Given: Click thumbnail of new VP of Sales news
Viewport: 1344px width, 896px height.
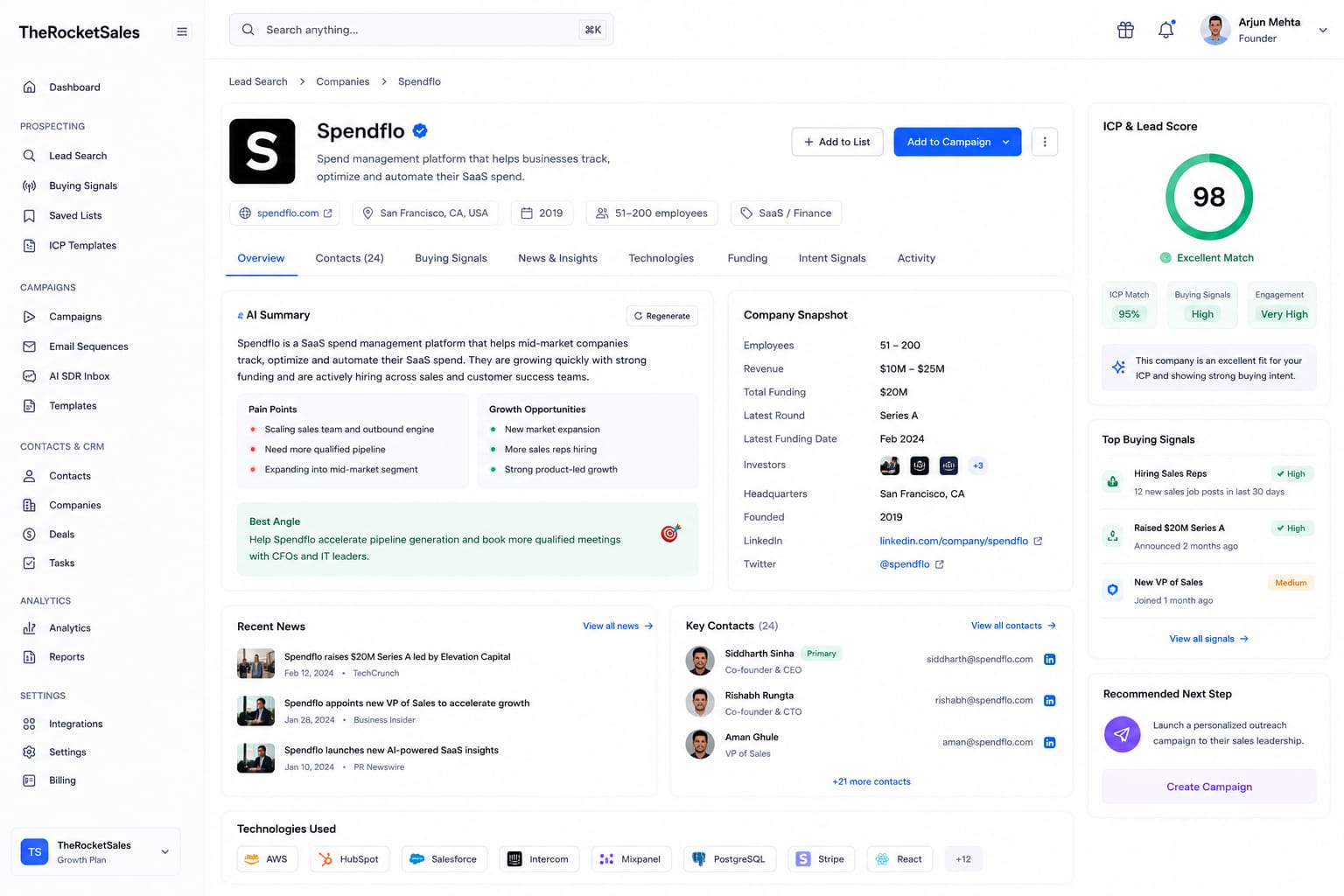Looking at the screenshot, I should point(255,710).
